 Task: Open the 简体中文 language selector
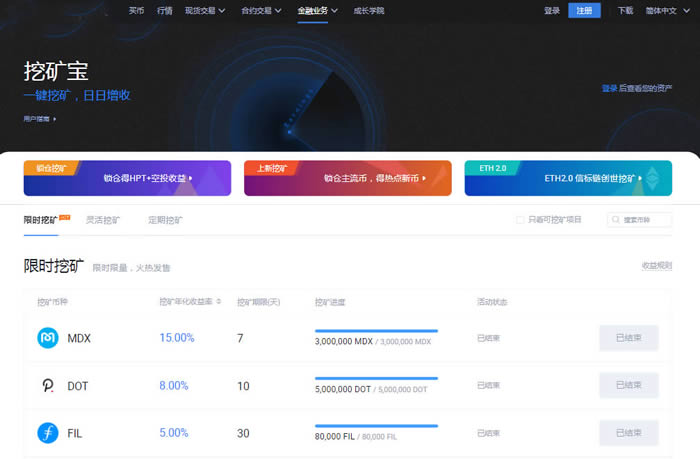664,10
